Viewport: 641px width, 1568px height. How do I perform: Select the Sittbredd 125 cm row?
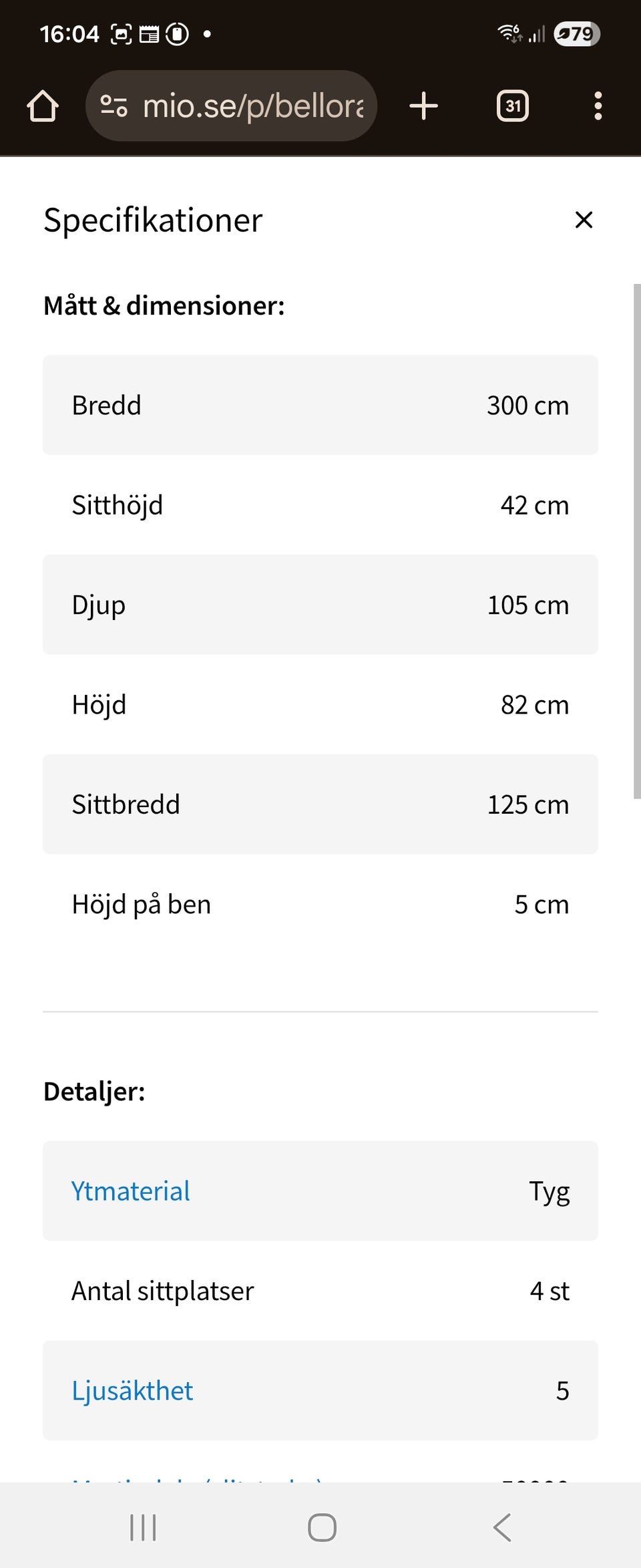(x=320, y=804)
